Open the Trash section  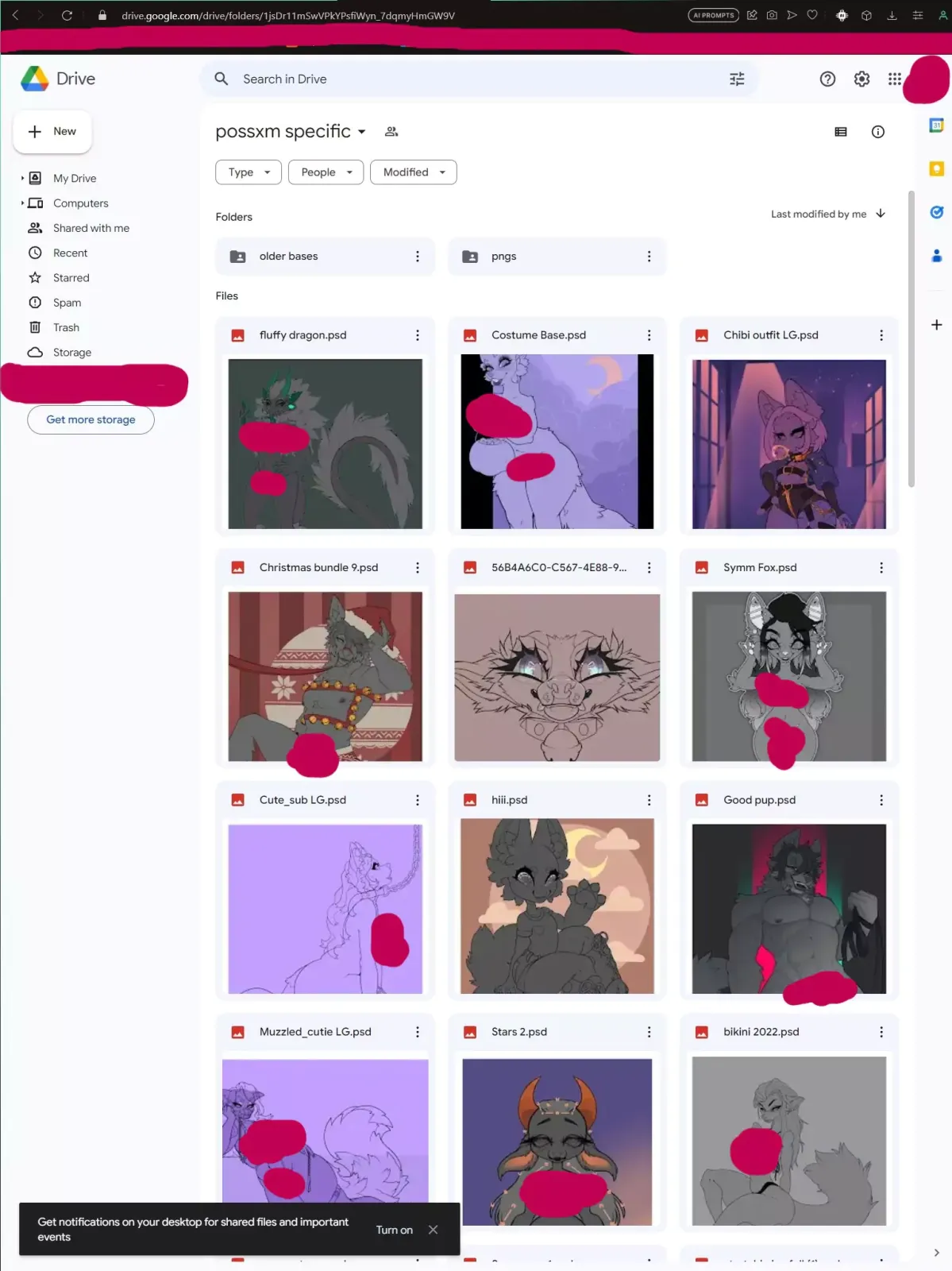[66, 327]
